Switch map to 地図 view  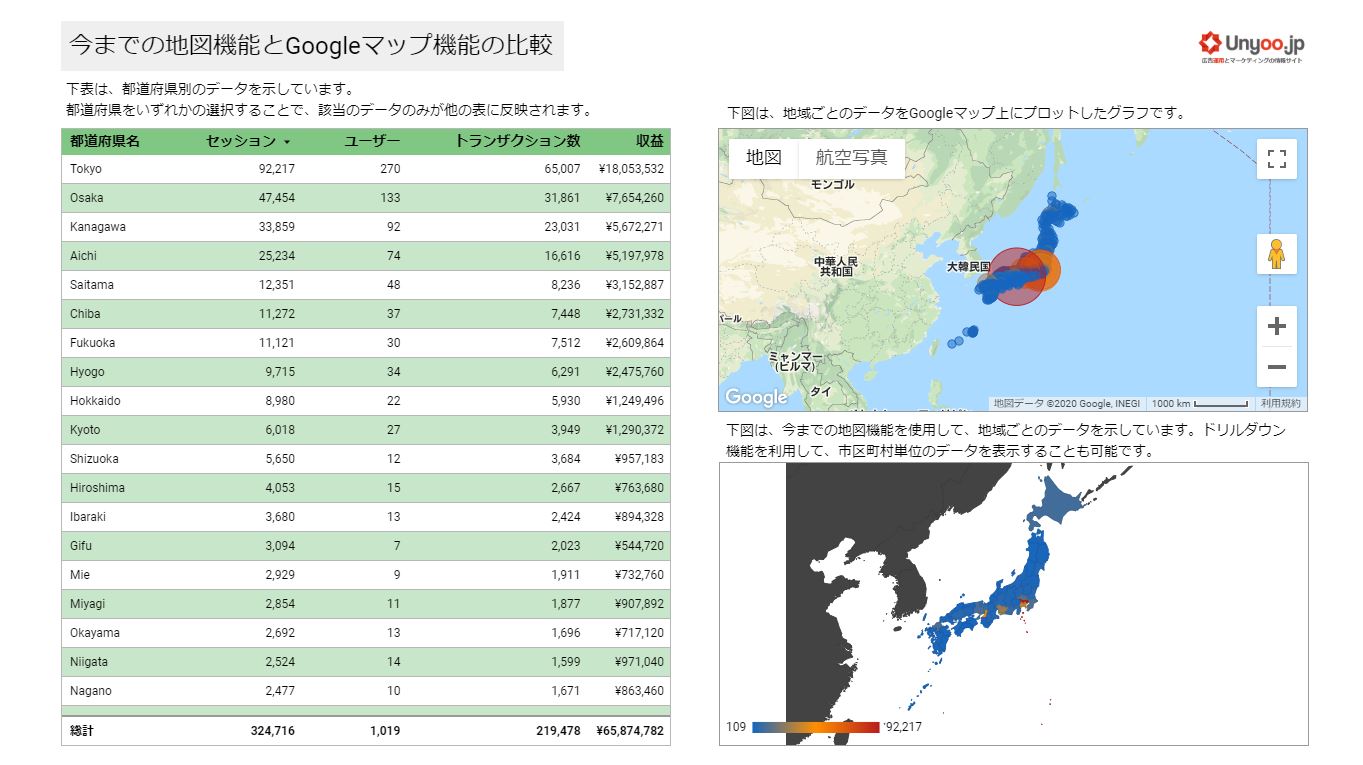point(764,158)
